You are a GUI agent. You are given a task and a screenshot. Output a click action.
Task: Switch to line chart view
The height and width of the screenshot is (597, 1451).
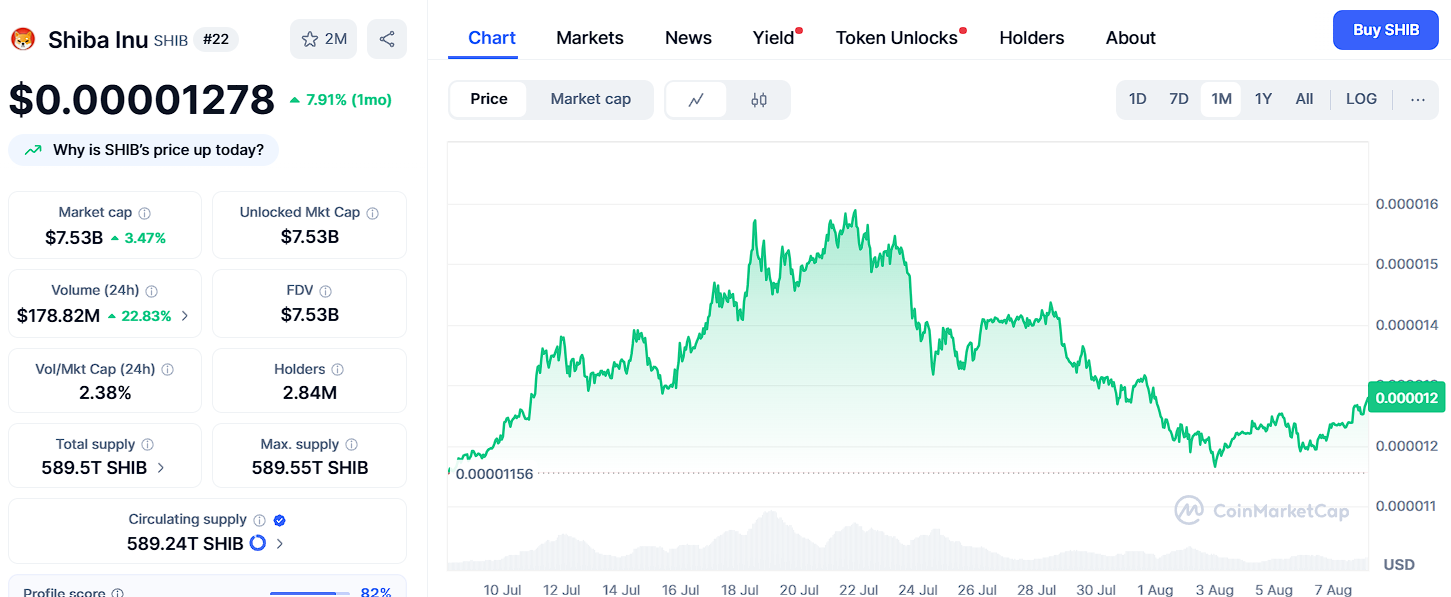tap(696, 99)
